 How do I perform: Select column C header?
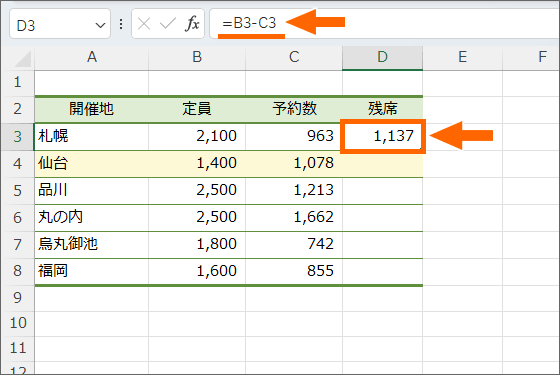tap(294, 58)
